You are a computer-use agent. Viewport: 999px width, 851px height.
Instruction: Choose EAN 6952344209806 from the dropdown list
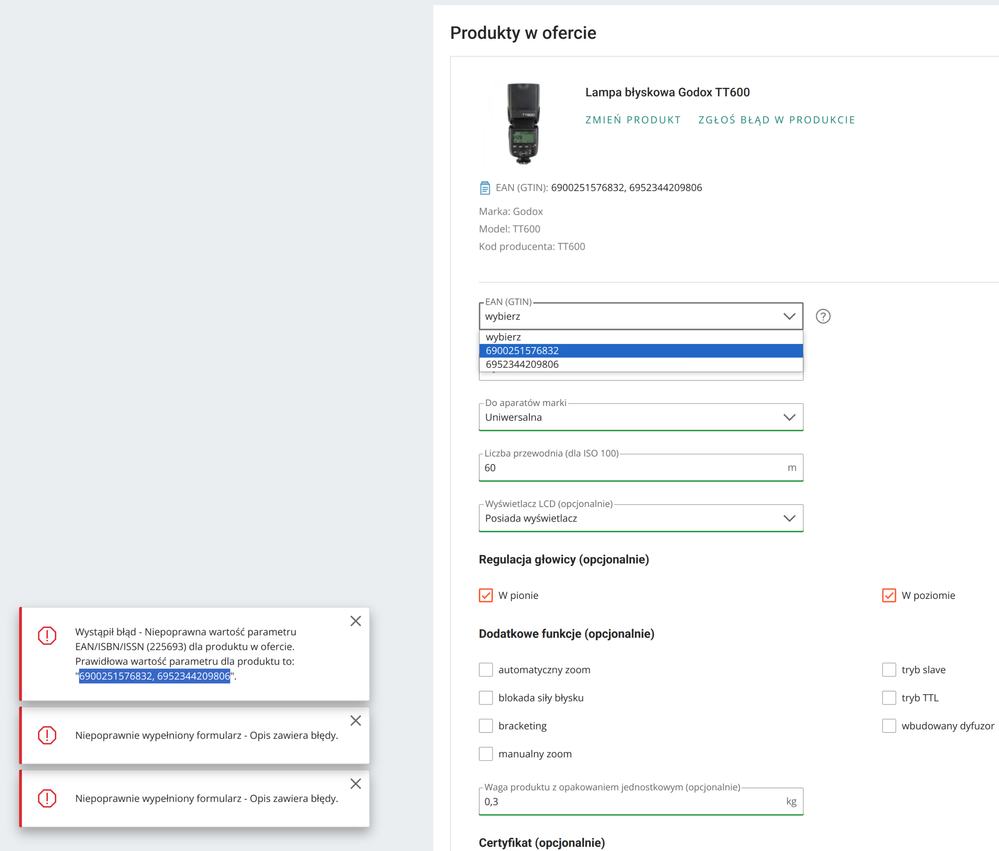(x=640, y=364)
